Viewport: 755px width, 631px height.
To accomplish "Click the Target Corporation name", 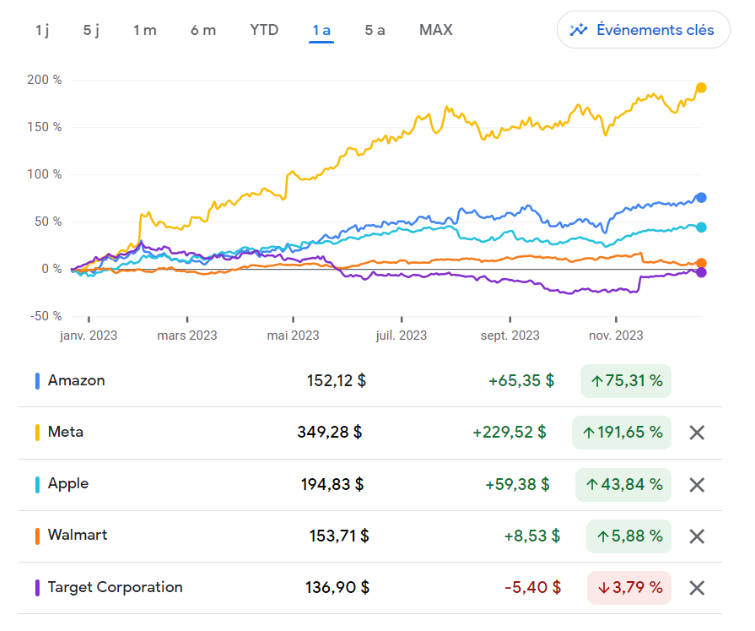I will pos(115,588).
